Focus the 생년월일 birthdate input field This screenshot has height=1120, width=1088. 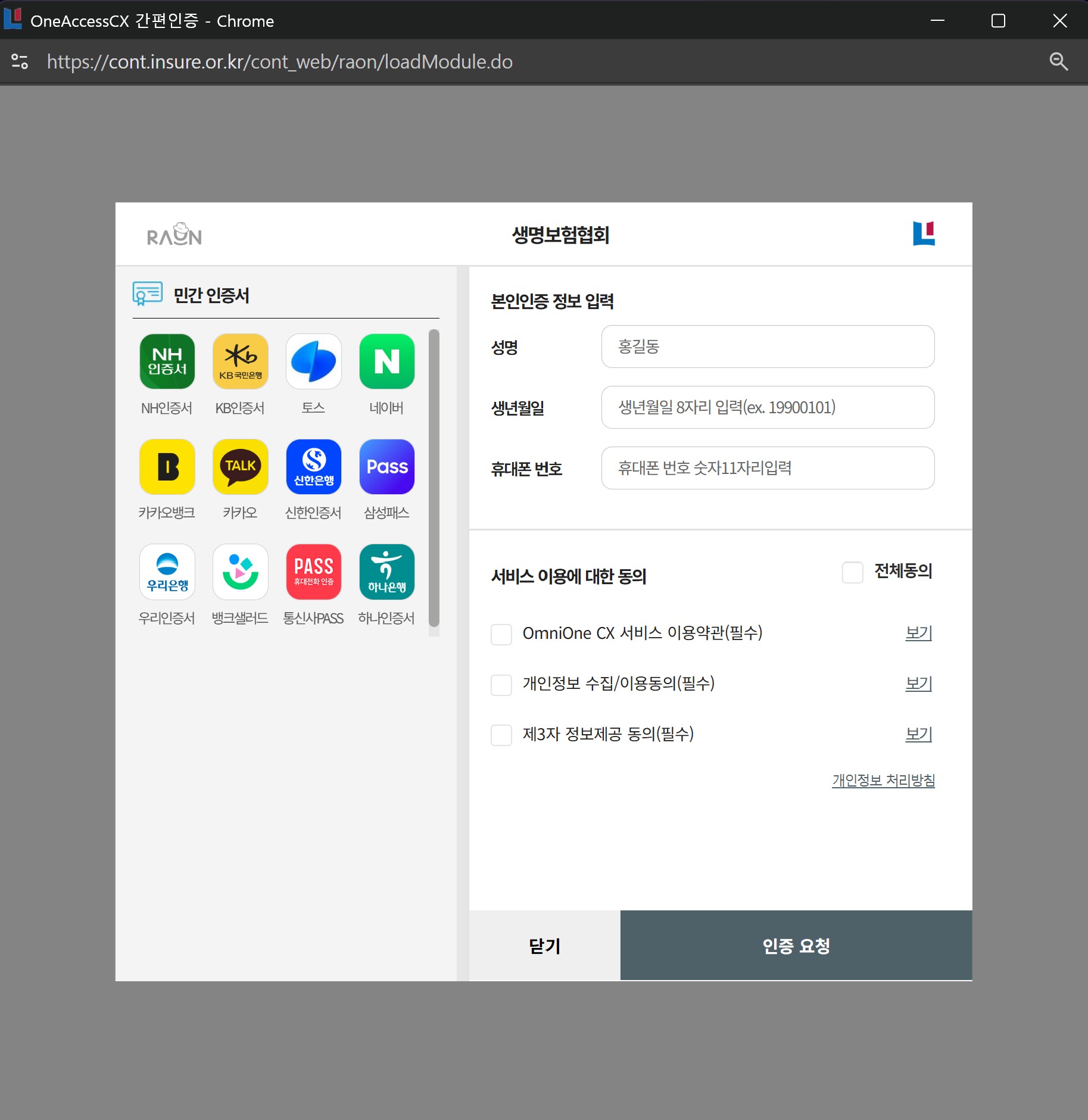[x=768, y=407]
